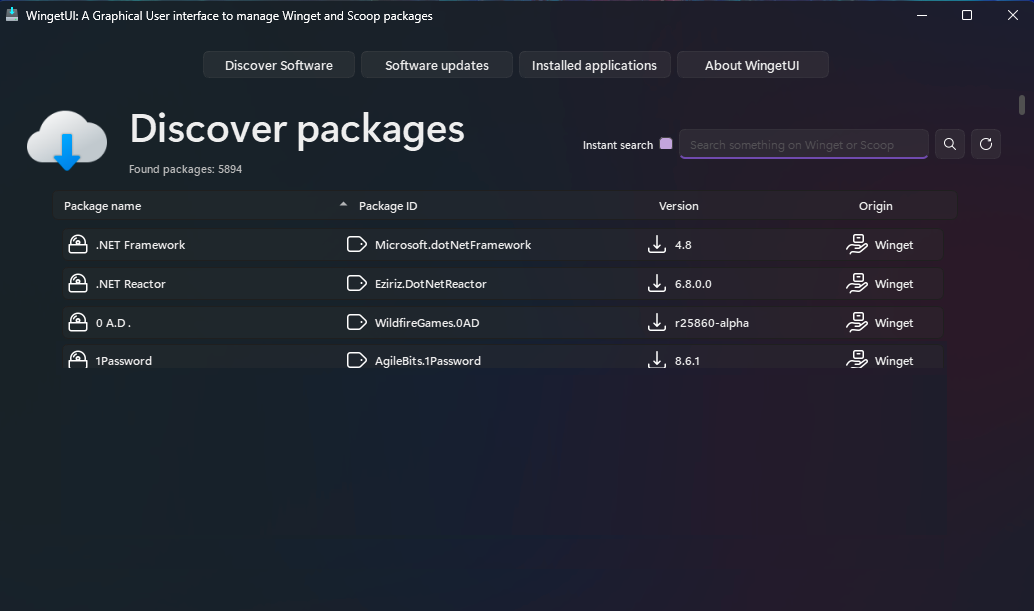Click the download icon next to 8.6.1
1034x611 pixels.
point(657,359)
